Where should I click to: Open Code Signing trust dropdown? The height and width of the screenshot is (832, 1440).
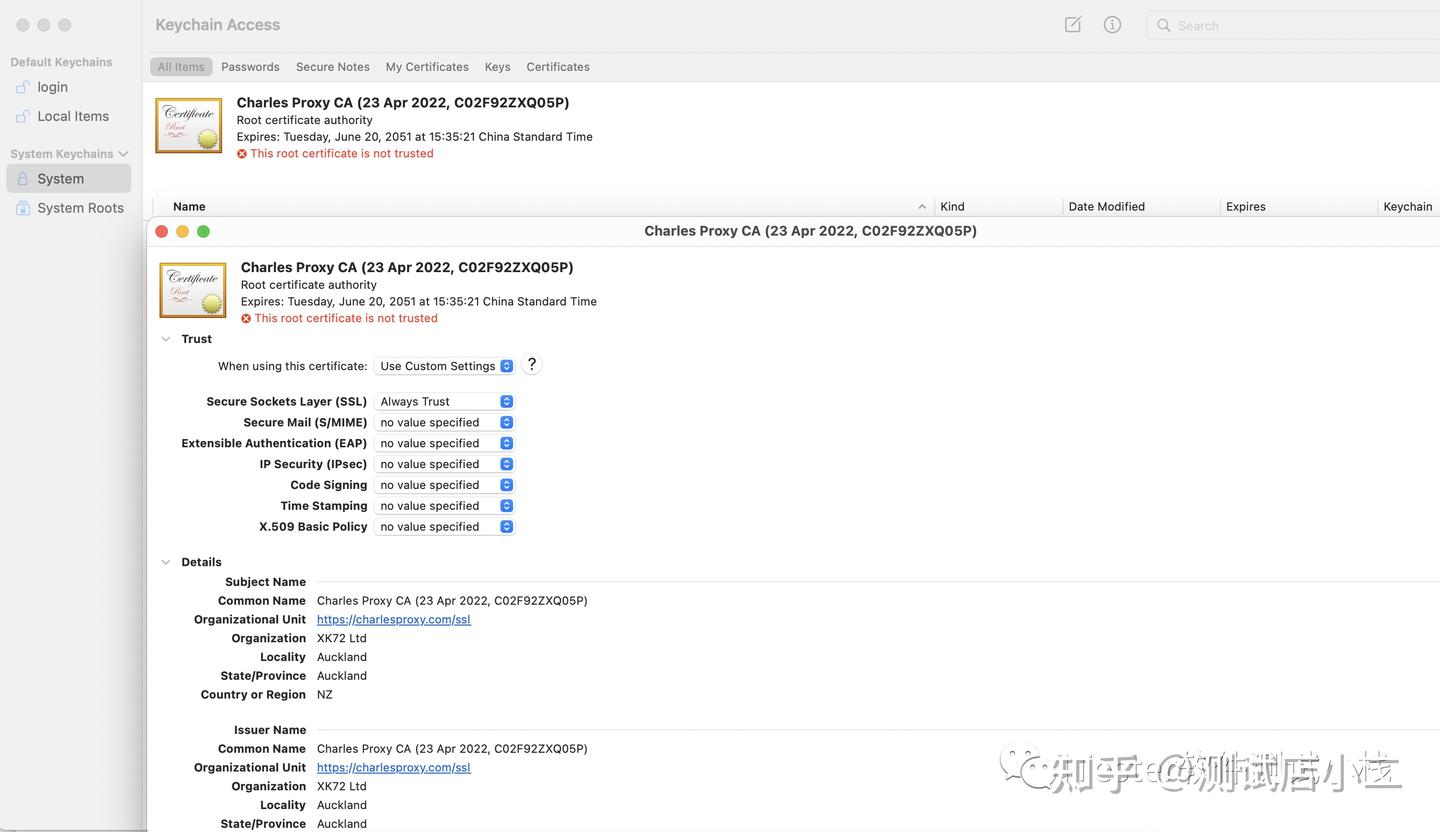[444, 485]
